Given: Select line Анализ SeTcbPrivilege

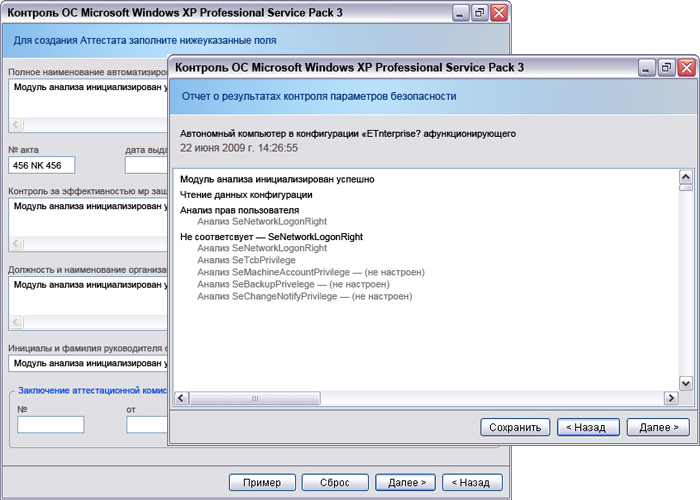Looking at the screenshot, I should tap(246, 260).
